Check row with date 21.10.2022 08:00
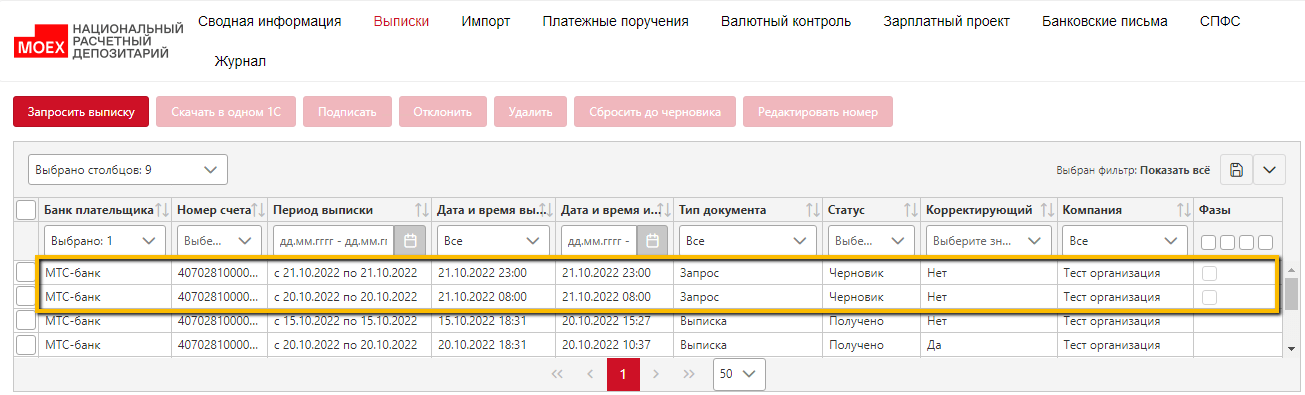The height and width of the screenshot is (395, 1305). (x=27, y=297)
